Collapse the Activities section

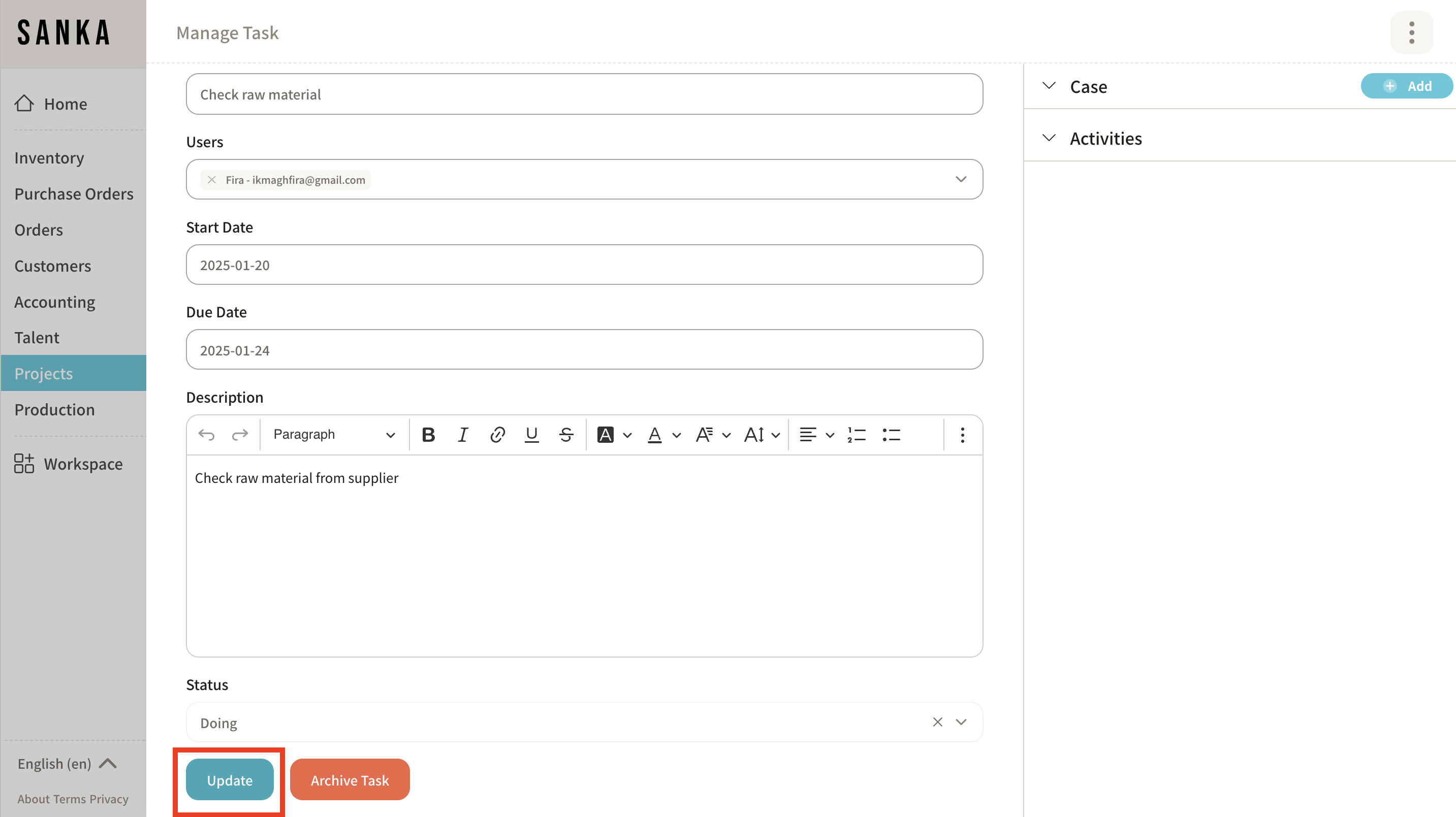tap(1049, 138)
